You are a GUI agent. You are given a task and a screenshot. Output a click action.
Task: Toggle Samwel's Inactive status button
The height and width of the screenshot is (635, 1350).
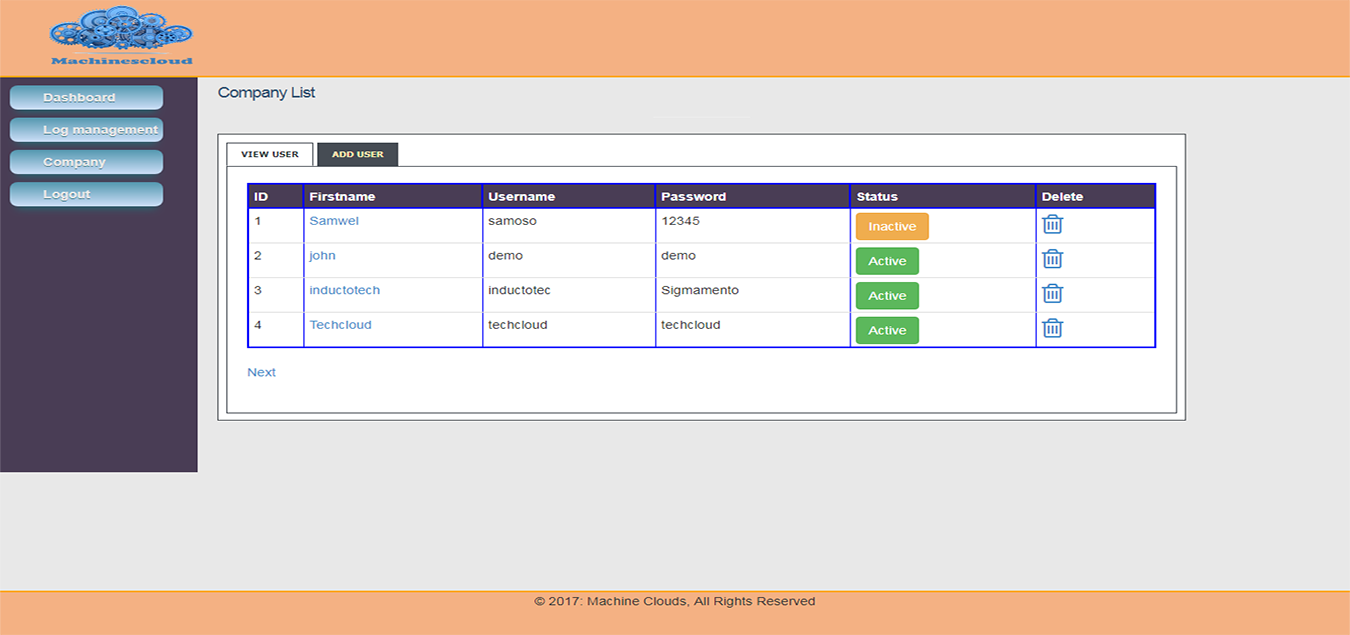tap(891, 227)
